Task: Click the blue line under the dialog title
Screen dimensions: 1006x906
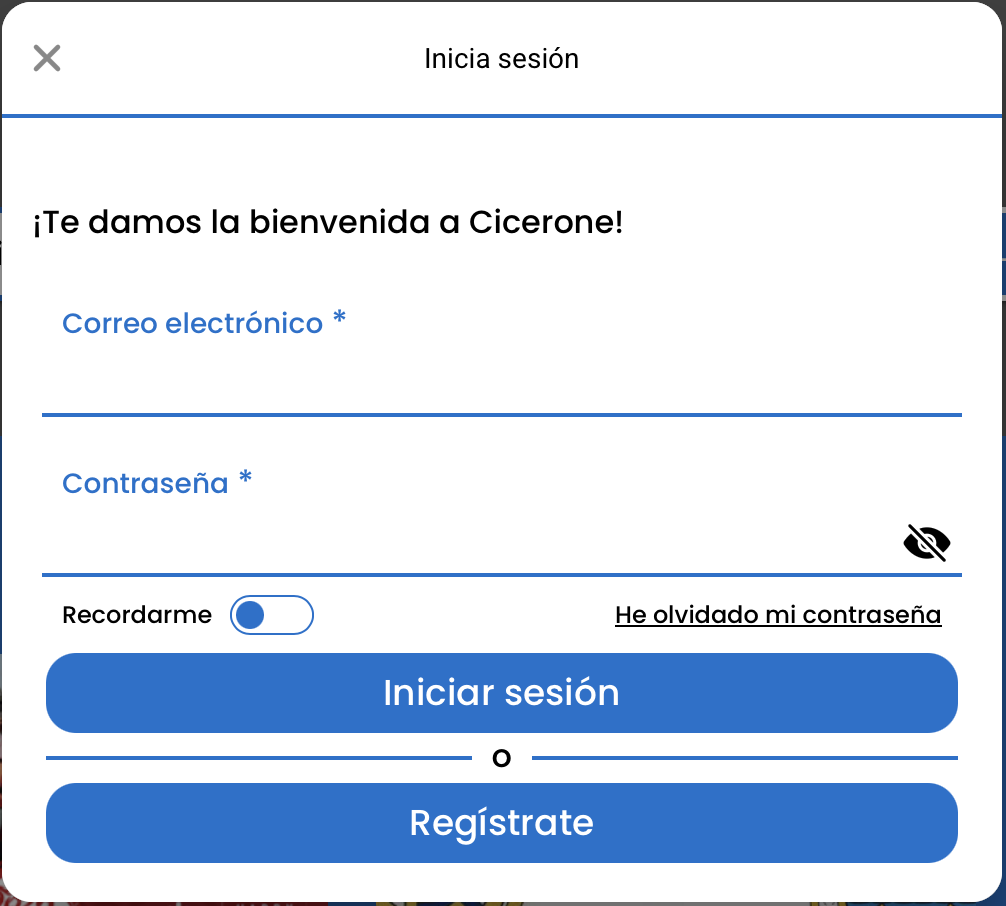Action: (x=502, y=116)
